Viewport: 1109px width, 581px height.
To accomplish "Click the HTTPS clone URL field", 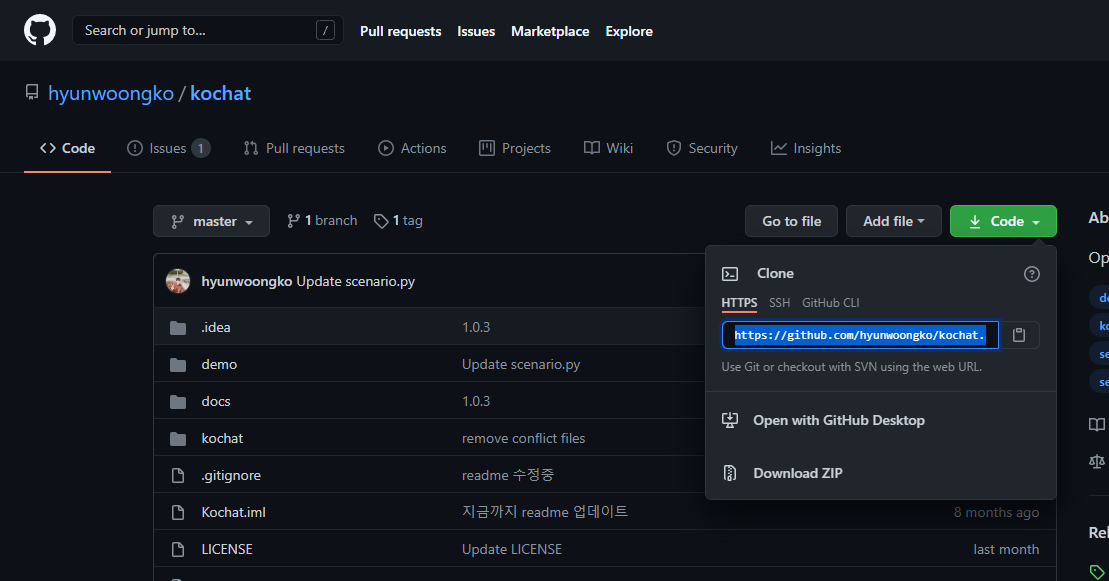I will [860, 335].
